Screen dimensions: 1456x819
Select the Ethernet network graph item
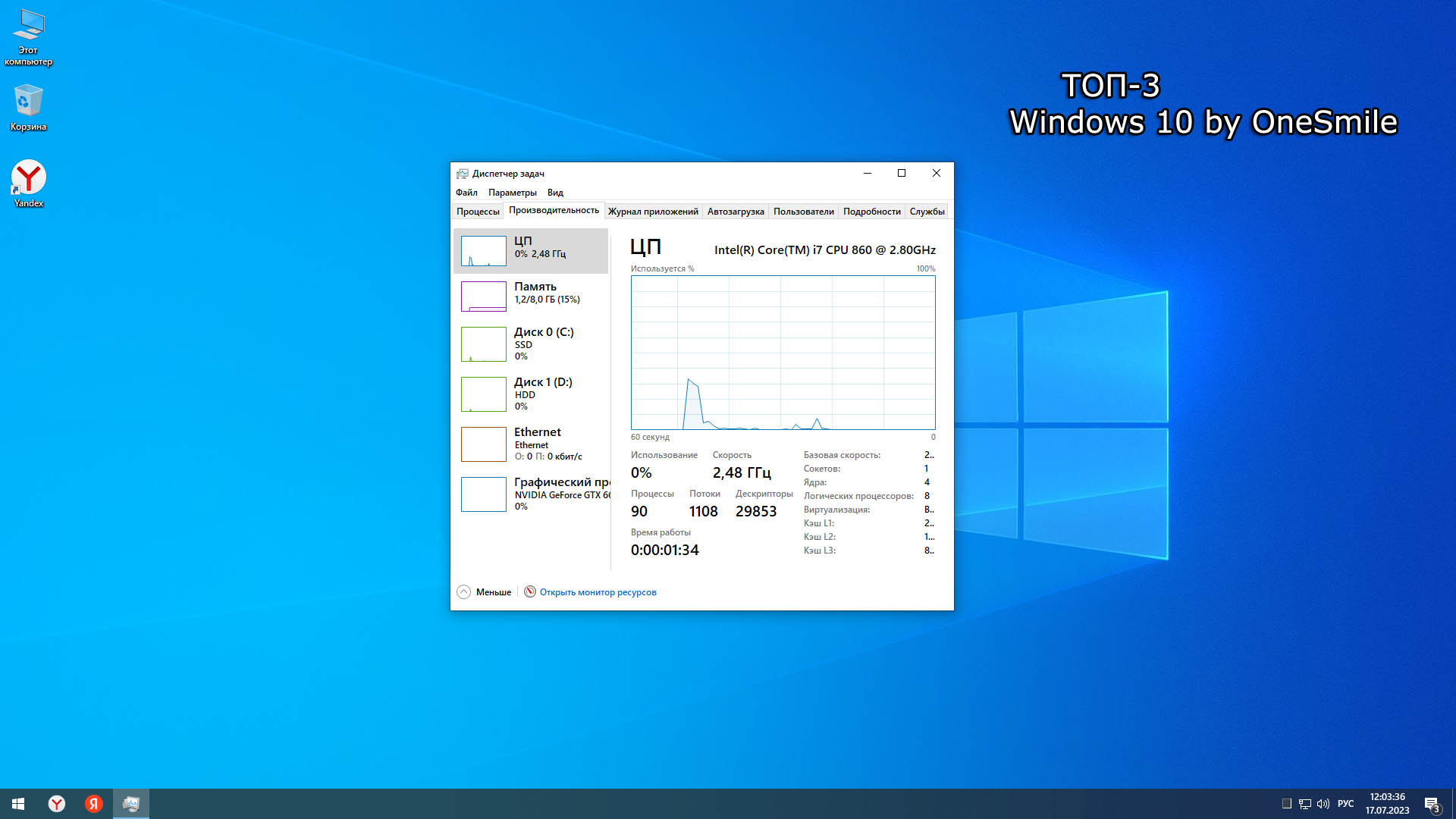tap(531, 444)
